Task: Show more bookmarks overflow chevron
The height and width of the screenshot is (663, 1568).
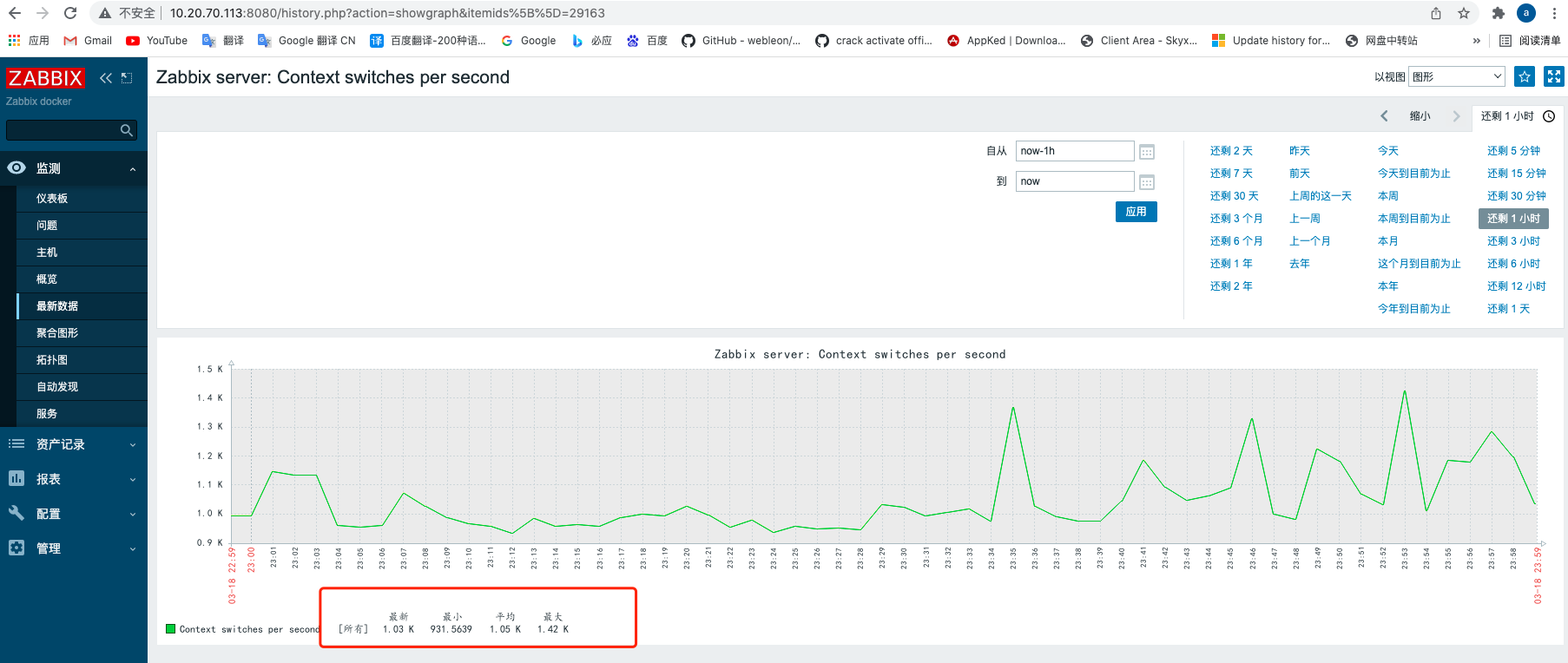Action: click(x=1477, y=41)
